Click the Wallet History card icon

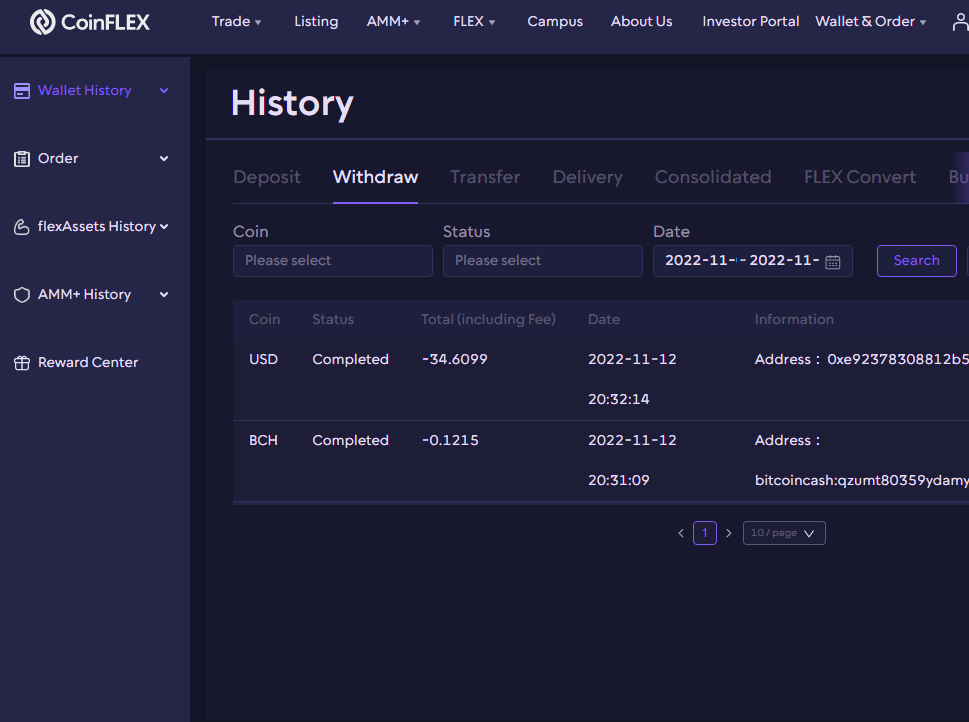[22, 91]
